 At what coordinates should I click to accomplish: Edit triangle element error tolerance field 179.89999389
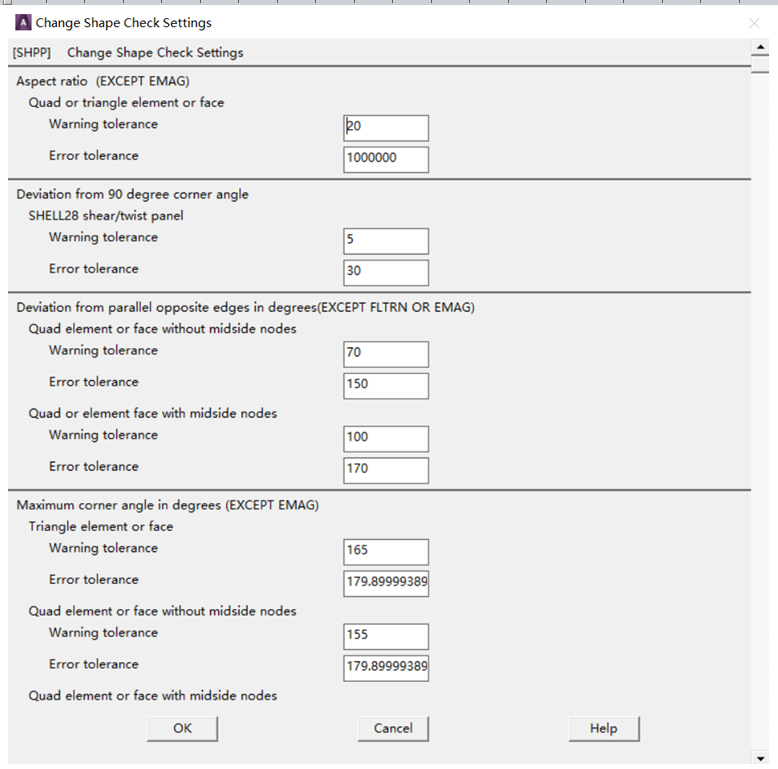tap(386, 583)
